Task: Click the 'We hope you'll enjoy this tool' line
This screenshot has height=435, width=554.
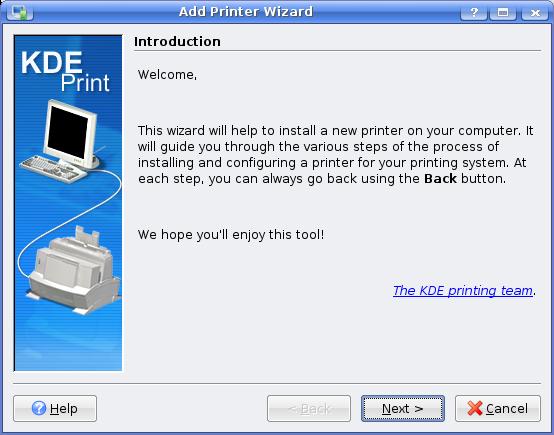Action: (231, 235)
